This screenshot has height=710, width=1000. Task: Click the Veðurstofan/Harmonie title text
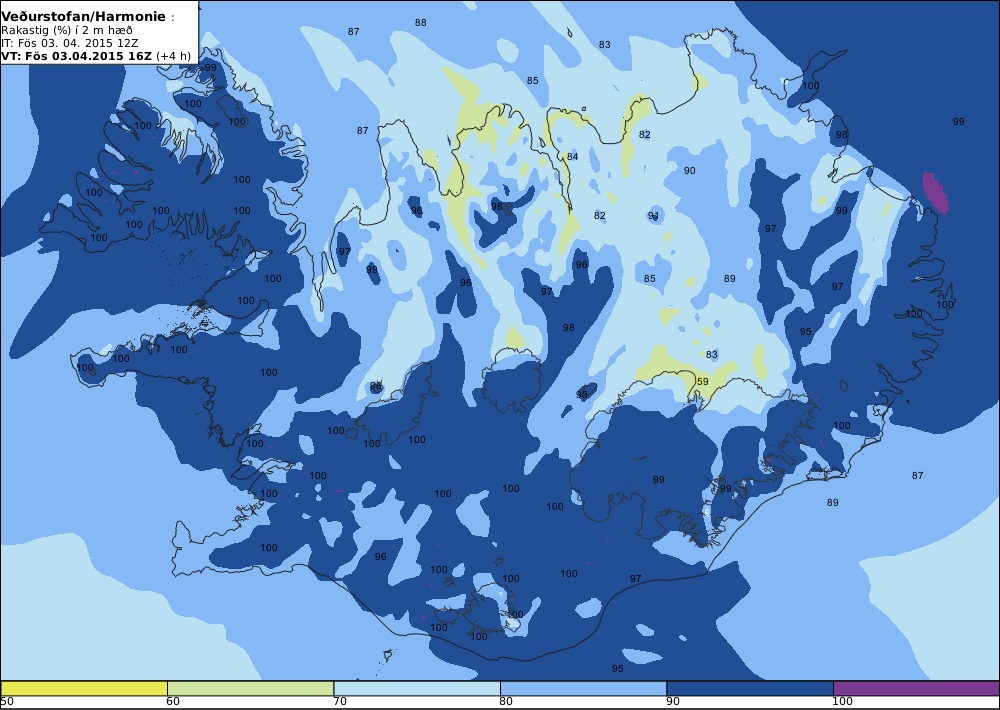[84, 17]
